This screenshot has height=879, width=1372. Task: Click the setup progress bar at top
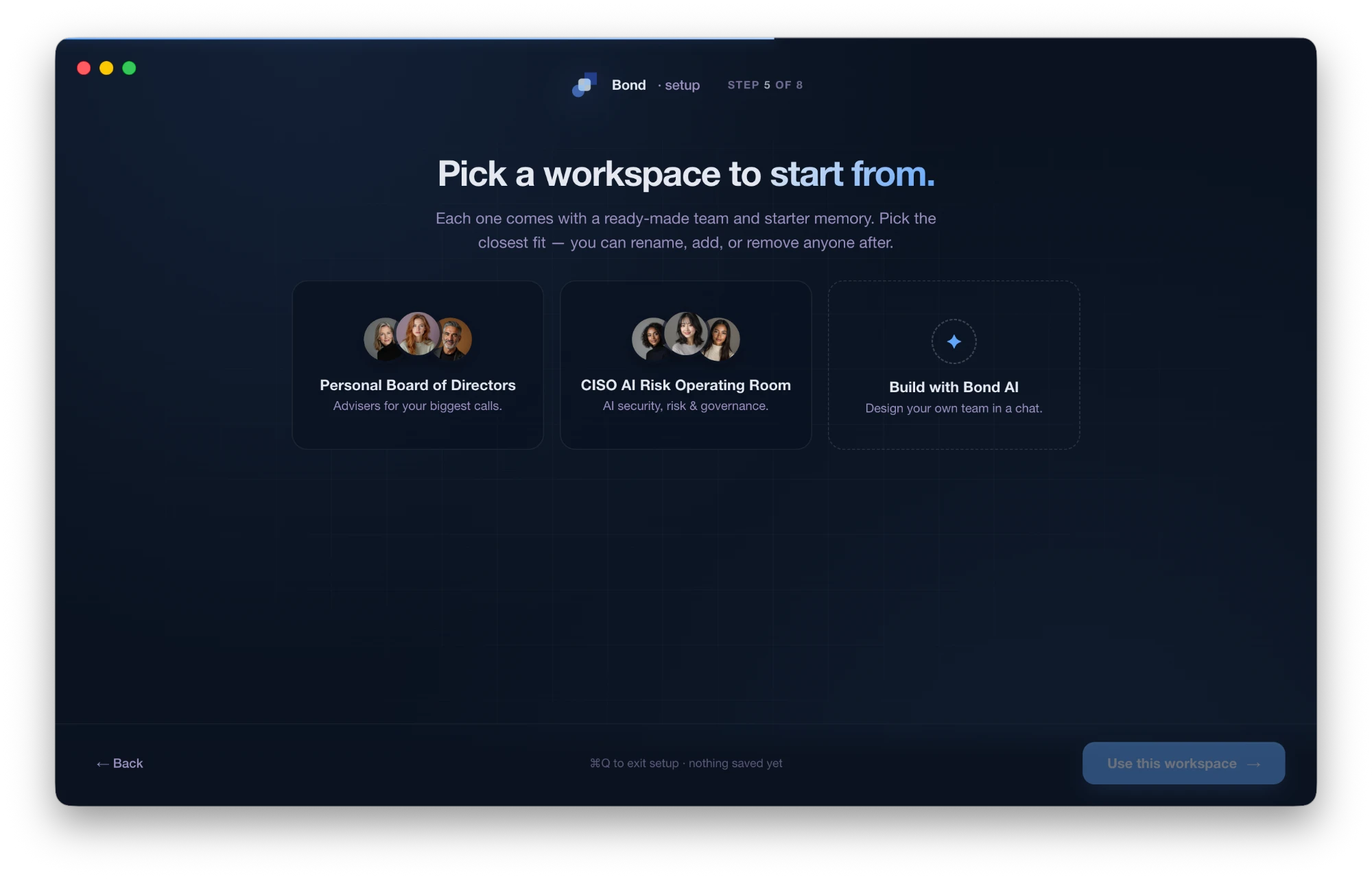point(686,38)
